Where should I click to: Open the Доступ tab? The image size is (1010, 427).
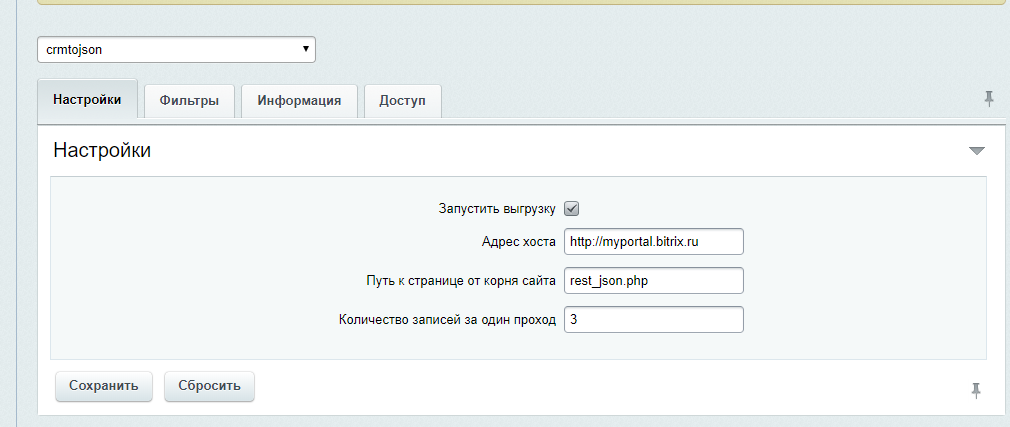click(403, 101)
